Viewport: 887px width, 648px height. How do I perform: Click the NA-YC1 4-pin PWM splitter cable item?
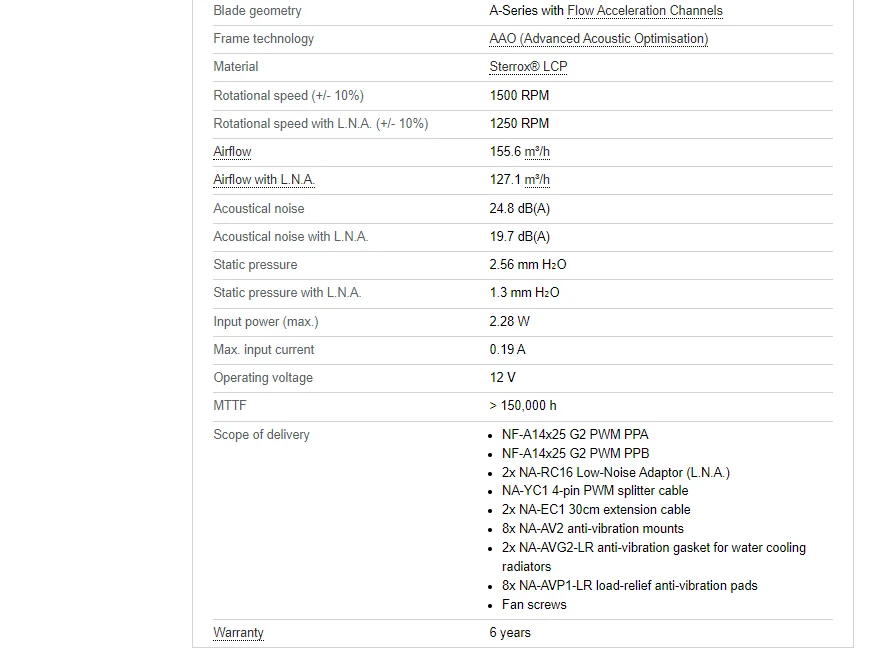click(x=595, y=491)
